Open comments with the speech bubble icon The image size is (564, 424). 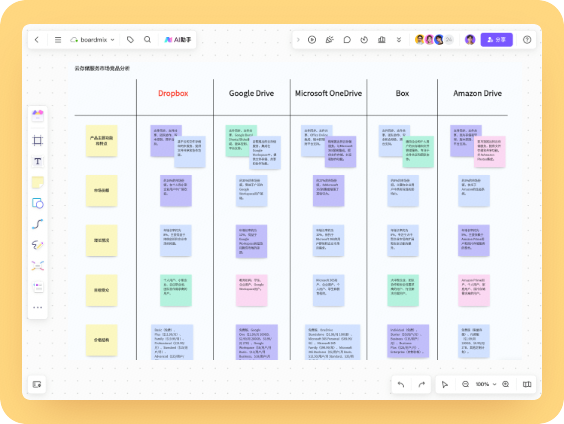click(347, 40)
